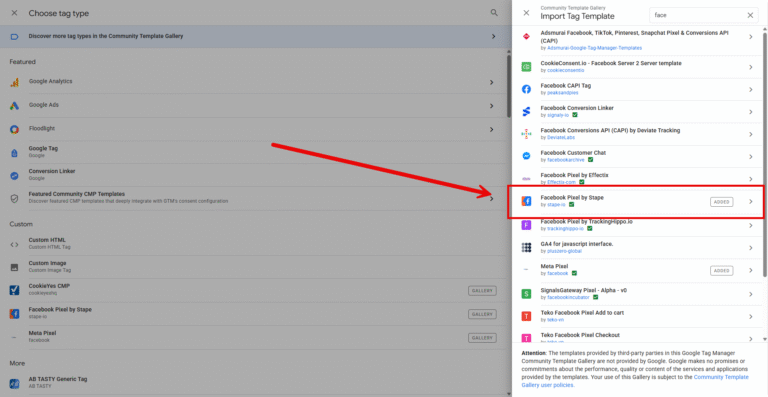
Task: Expand the Google Analytics row chevron
Action: [x=491, y=82]
